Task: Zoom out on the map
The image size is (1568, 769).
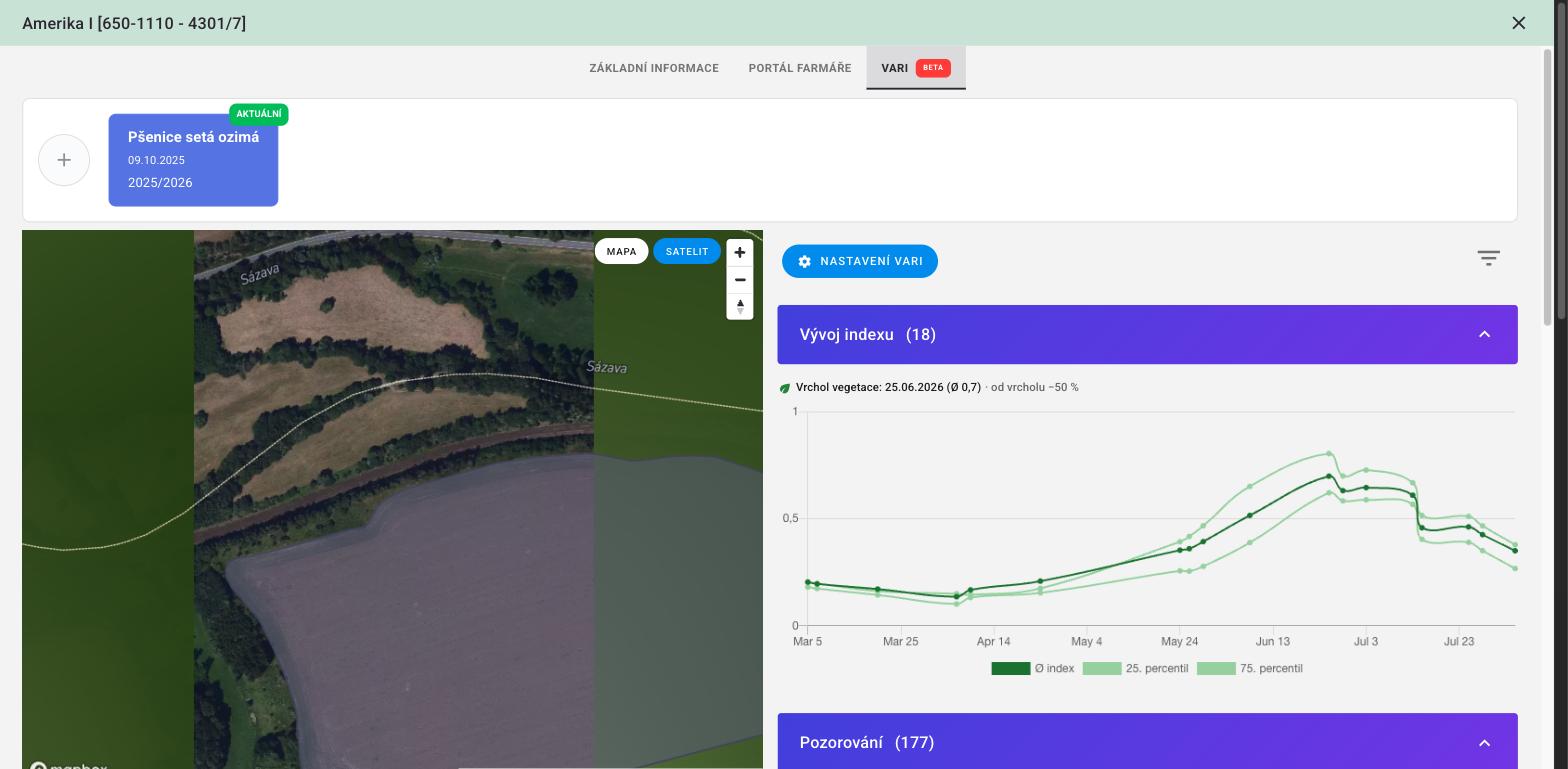Action: (740, 280)
